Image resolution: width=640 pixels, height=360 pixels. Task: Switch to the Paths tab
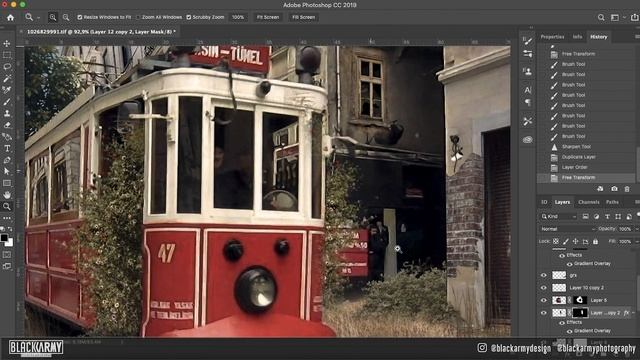tap(612, 202)
